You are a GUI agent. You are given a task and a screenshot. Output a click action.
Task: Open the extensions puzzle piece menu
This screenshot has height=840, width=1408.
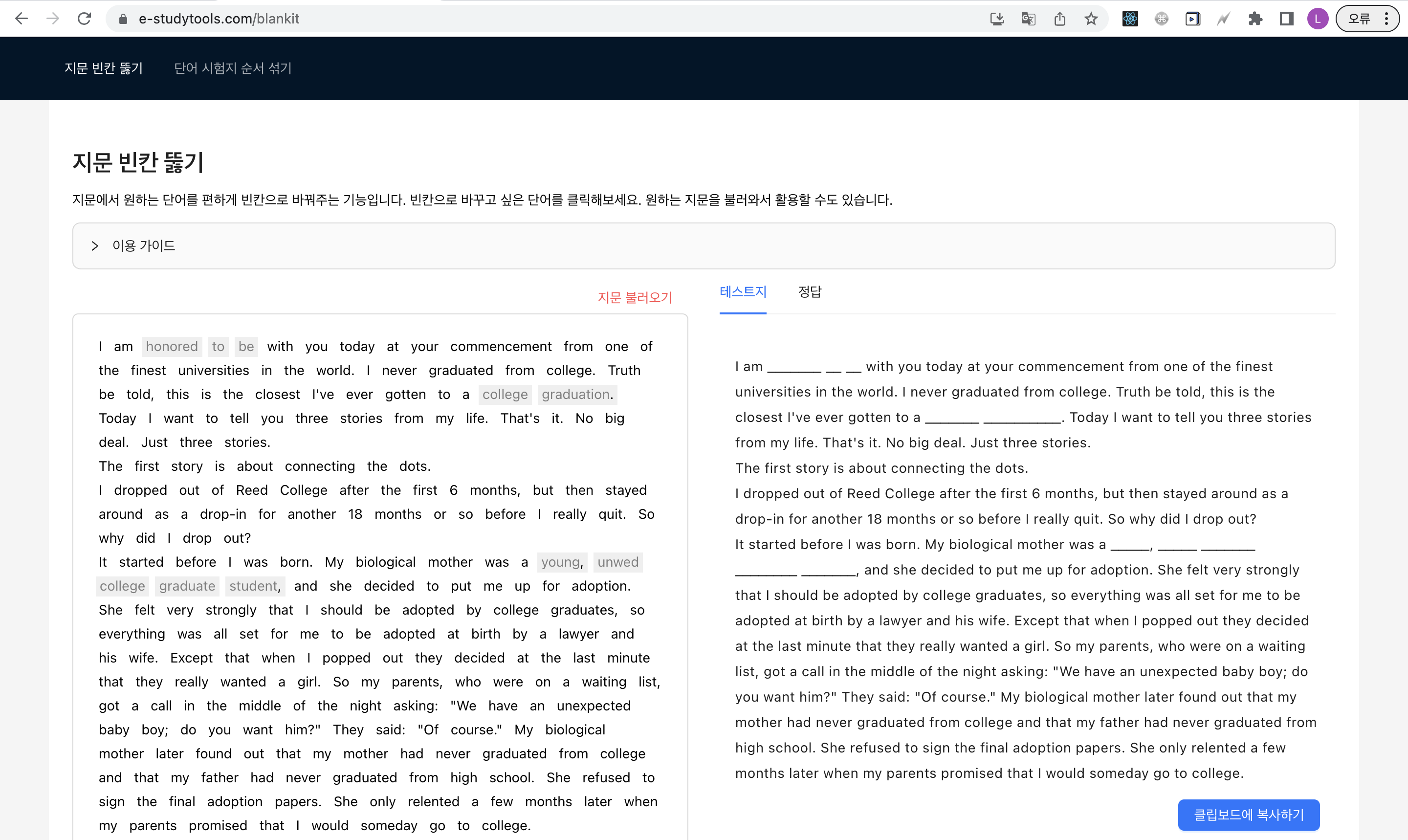click(1255, 19)
